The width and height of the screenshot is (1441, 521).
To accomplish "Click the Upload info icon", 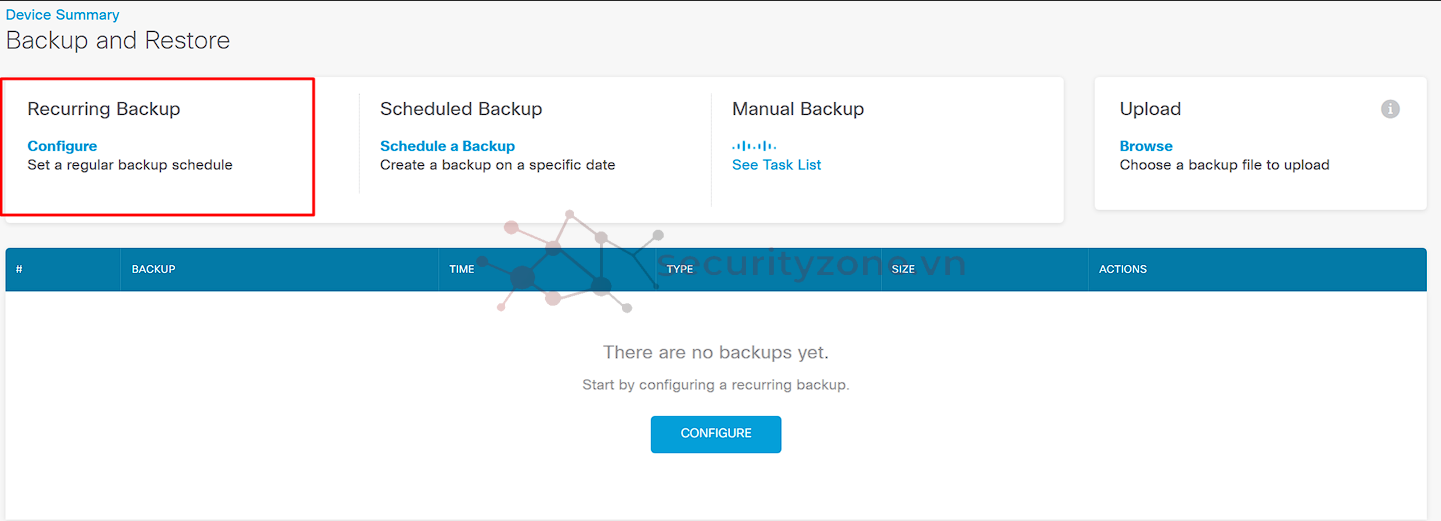I will (1390, 109).
